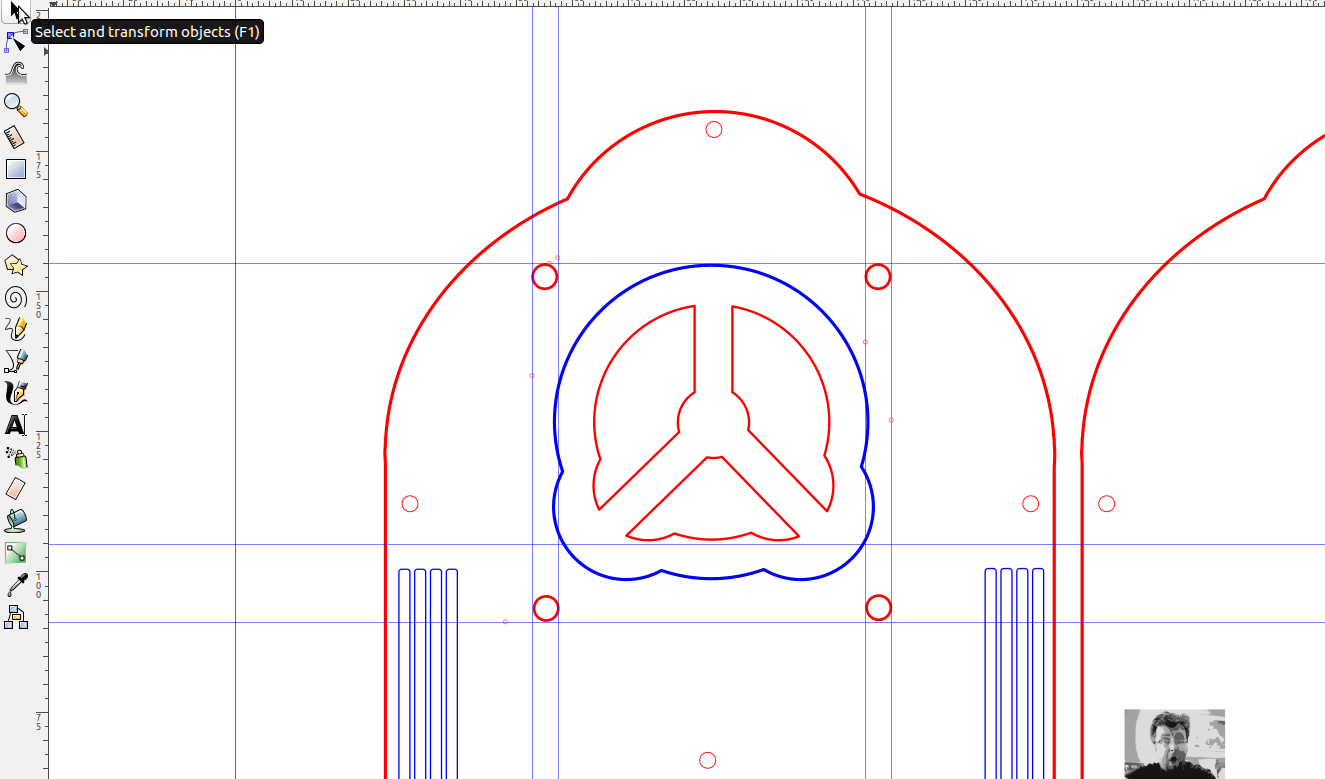Screen dimensions: 1325x779
Task: Select the Text tool
Action: point(16,425)
